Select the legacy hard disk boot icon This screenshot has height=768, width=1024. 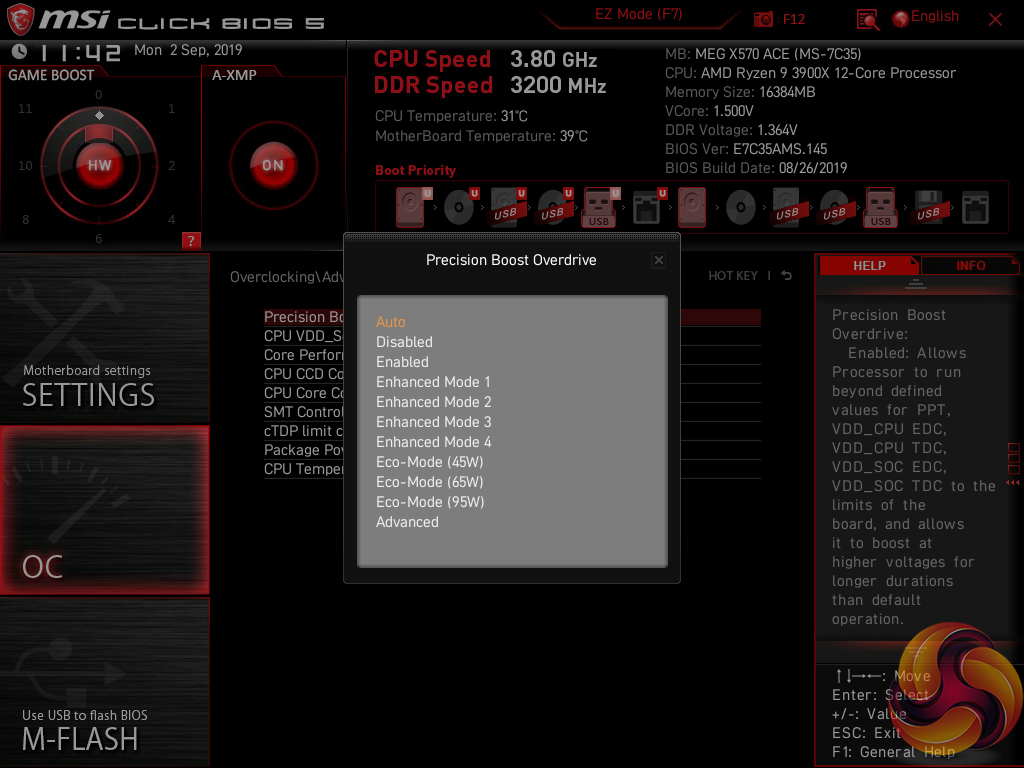point(692,207)
